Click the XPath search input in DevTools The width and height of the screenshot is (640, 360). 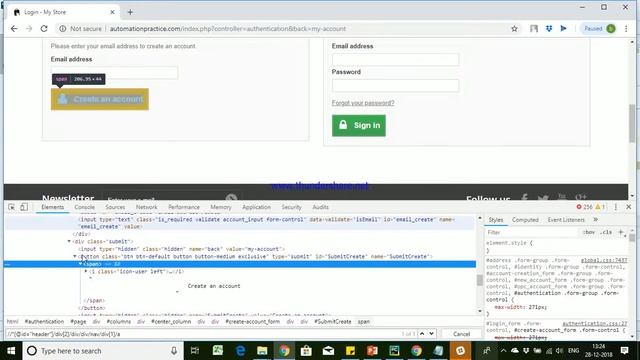point(204,334)
